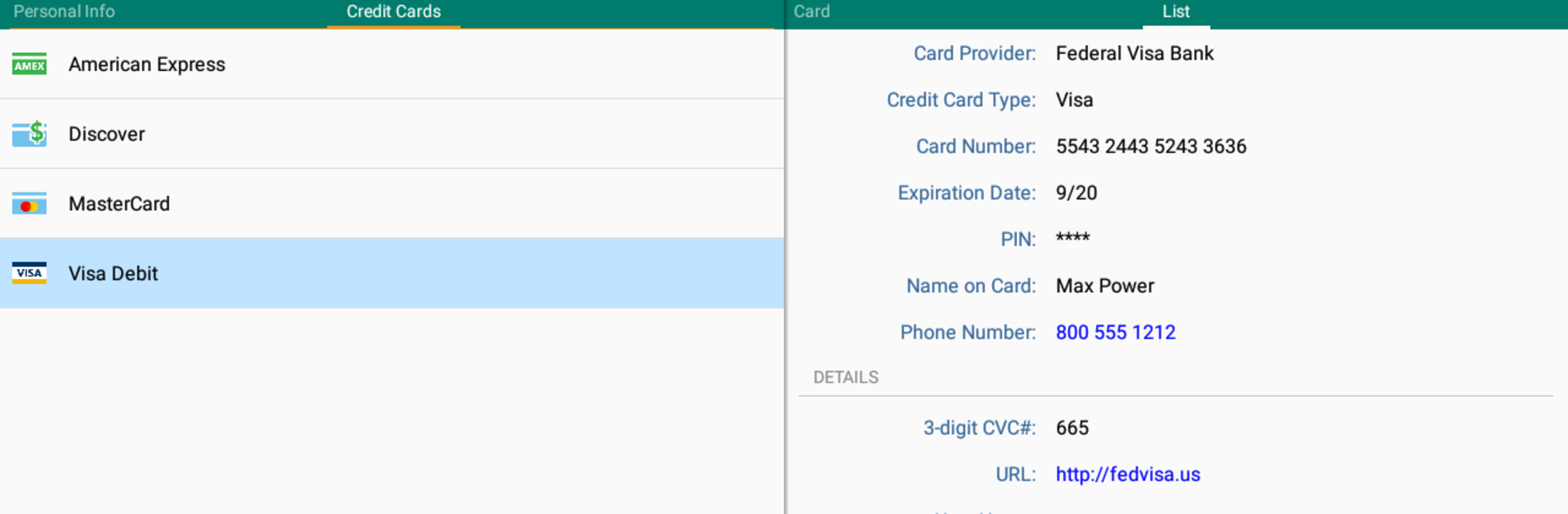Click the URL label
Viewport: 1568px width, 514px height.
pyautogui.click(x=1016, y=474)
